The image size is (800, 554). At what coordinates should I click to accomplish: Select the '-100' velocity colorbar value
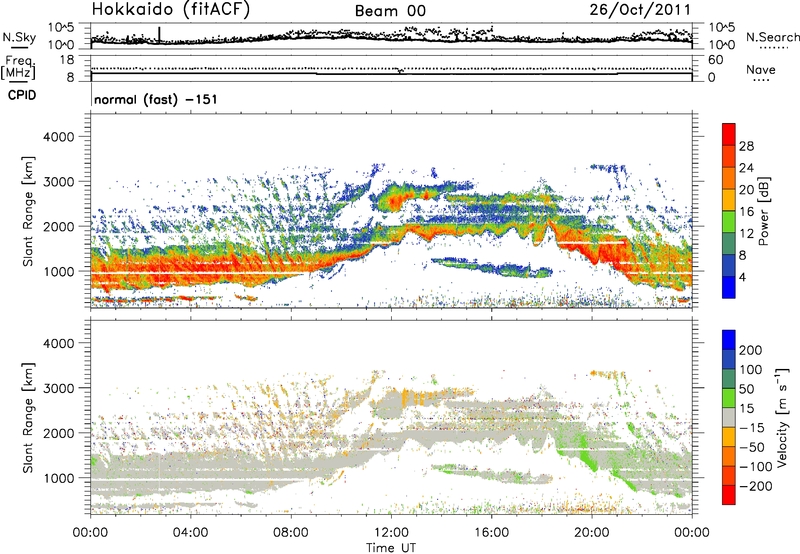756,467
